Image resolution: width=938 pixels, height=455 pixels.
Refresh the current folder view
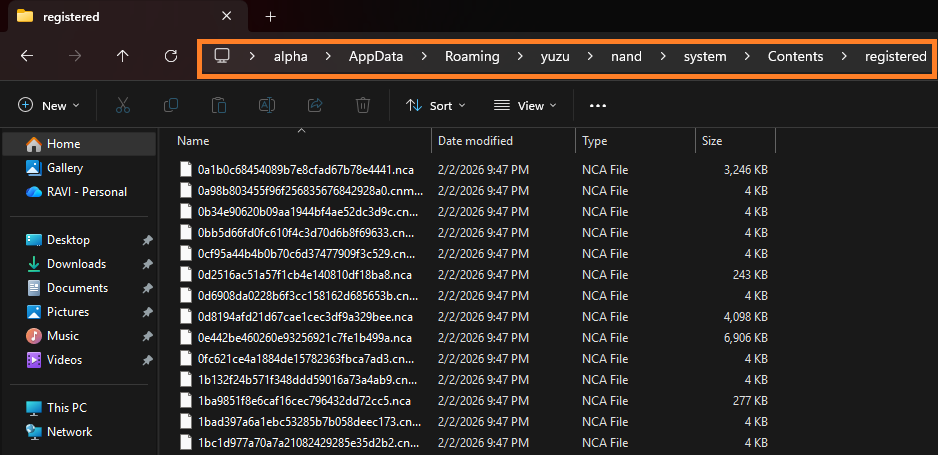[x=171, y=56]
